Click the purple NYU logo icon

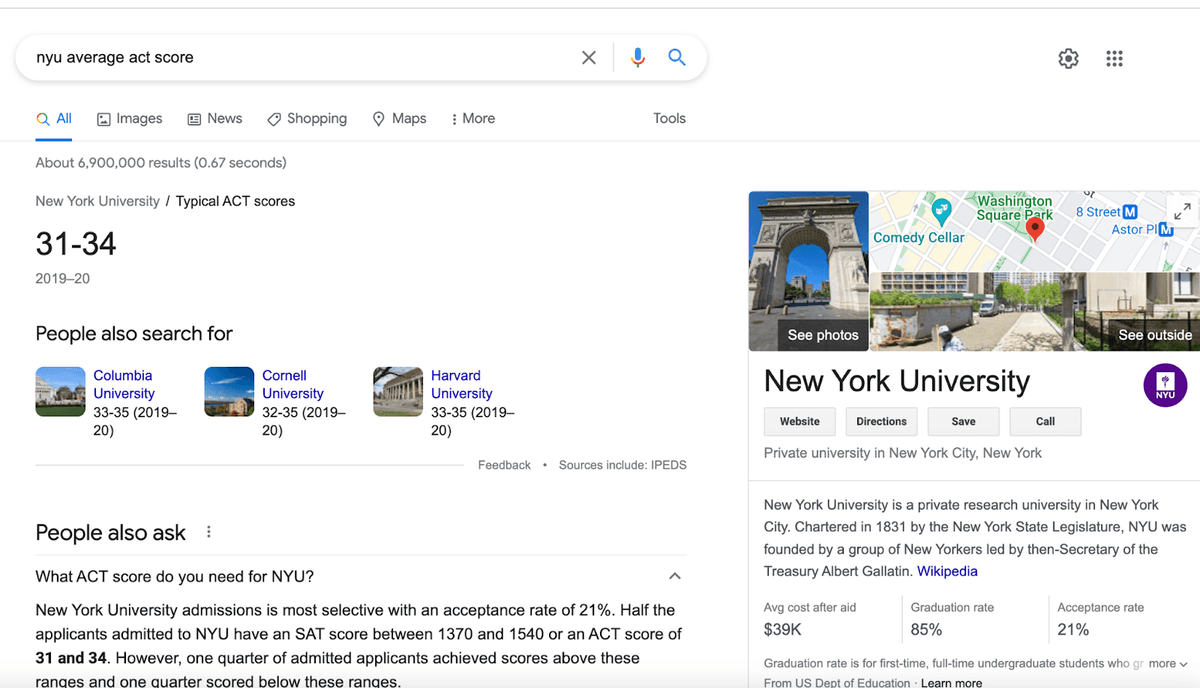pyautogui.click(x=1165, y=385)
